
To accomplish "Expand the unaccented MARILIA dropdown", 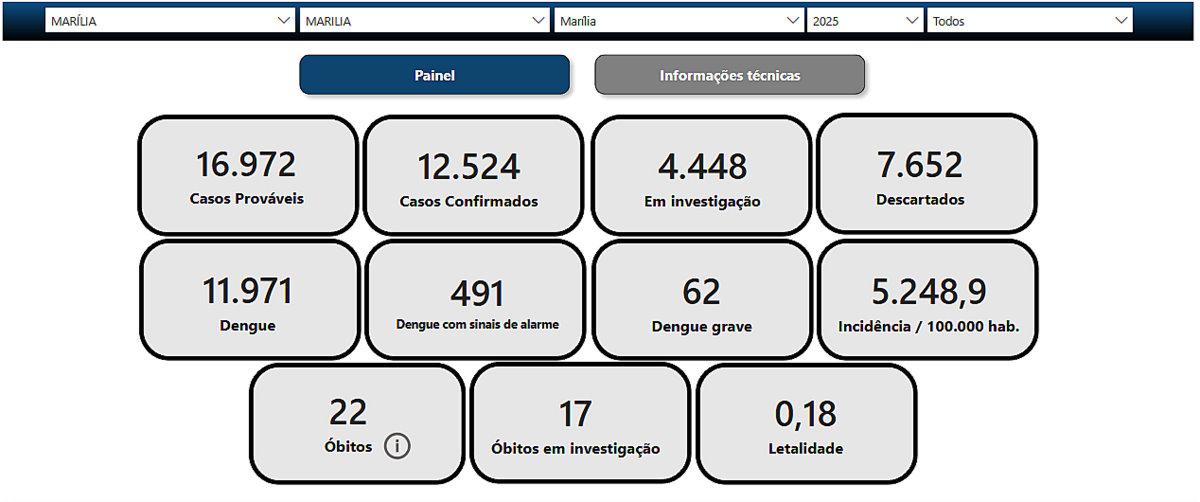I will point(424,20).
